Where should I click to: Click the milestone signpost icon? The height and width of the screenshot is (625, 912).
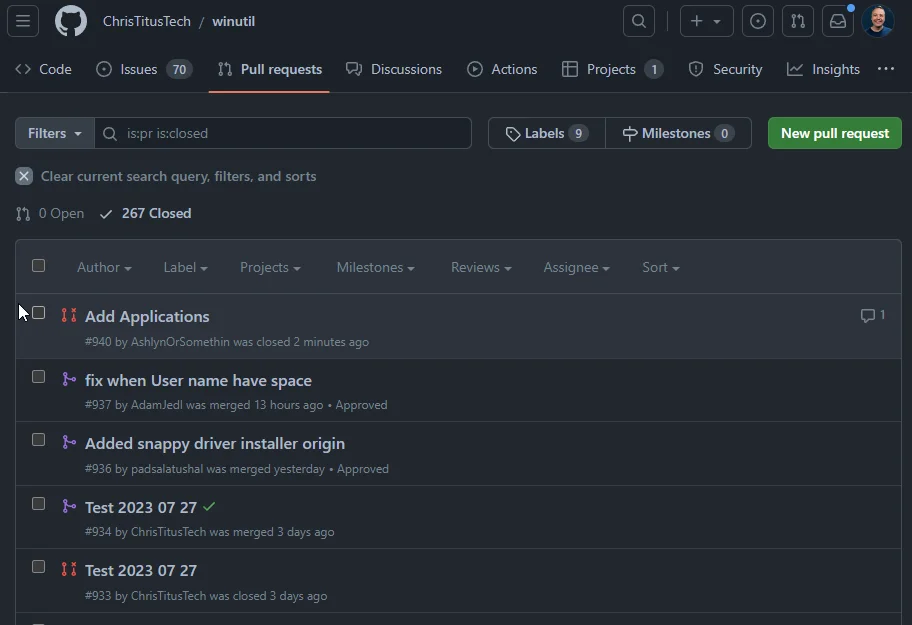(629, 134)
